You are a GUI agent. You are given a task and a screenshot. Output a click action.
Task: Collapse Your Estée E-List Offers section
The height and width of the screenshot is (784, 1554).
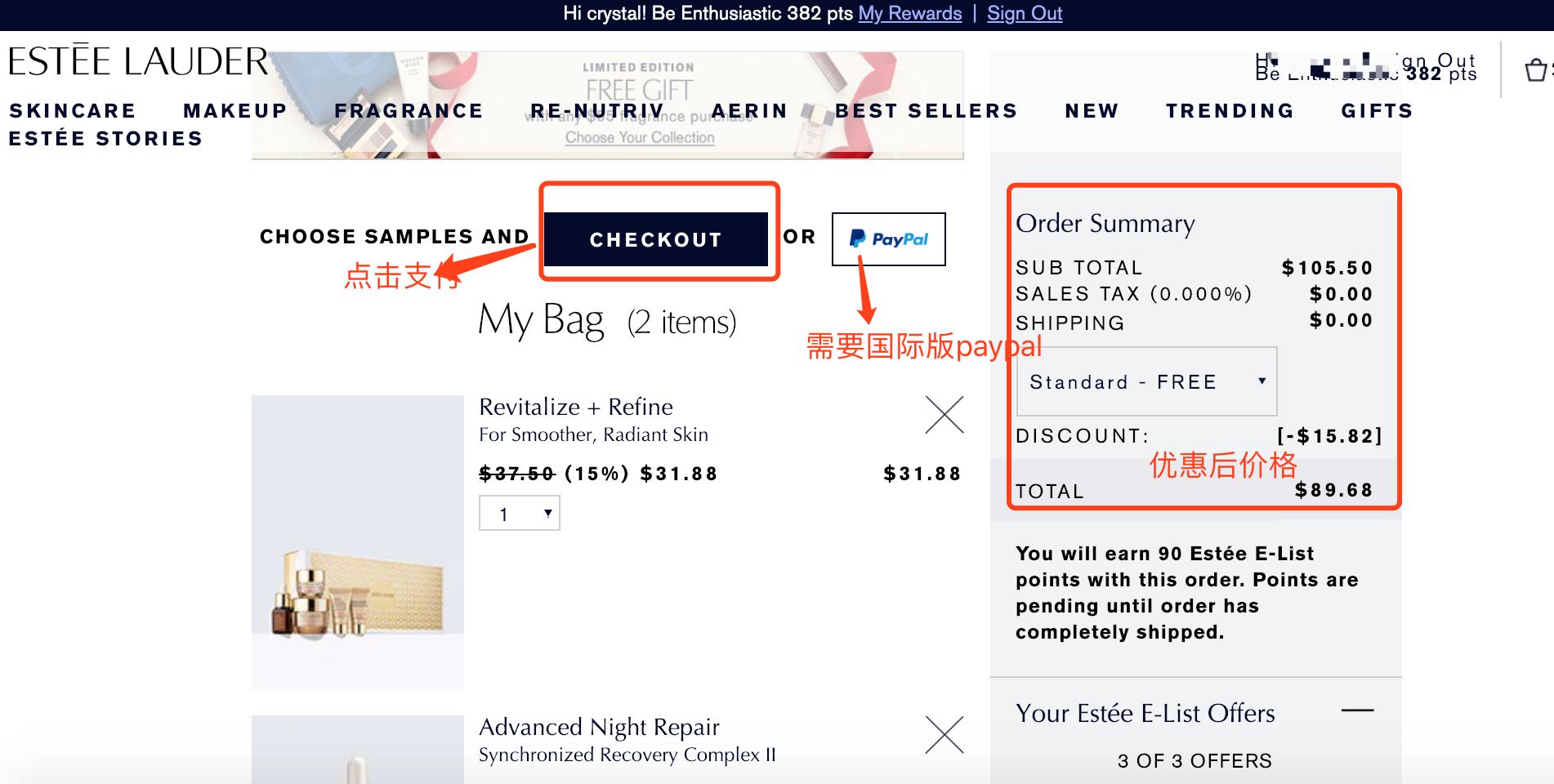(1357, 710)
